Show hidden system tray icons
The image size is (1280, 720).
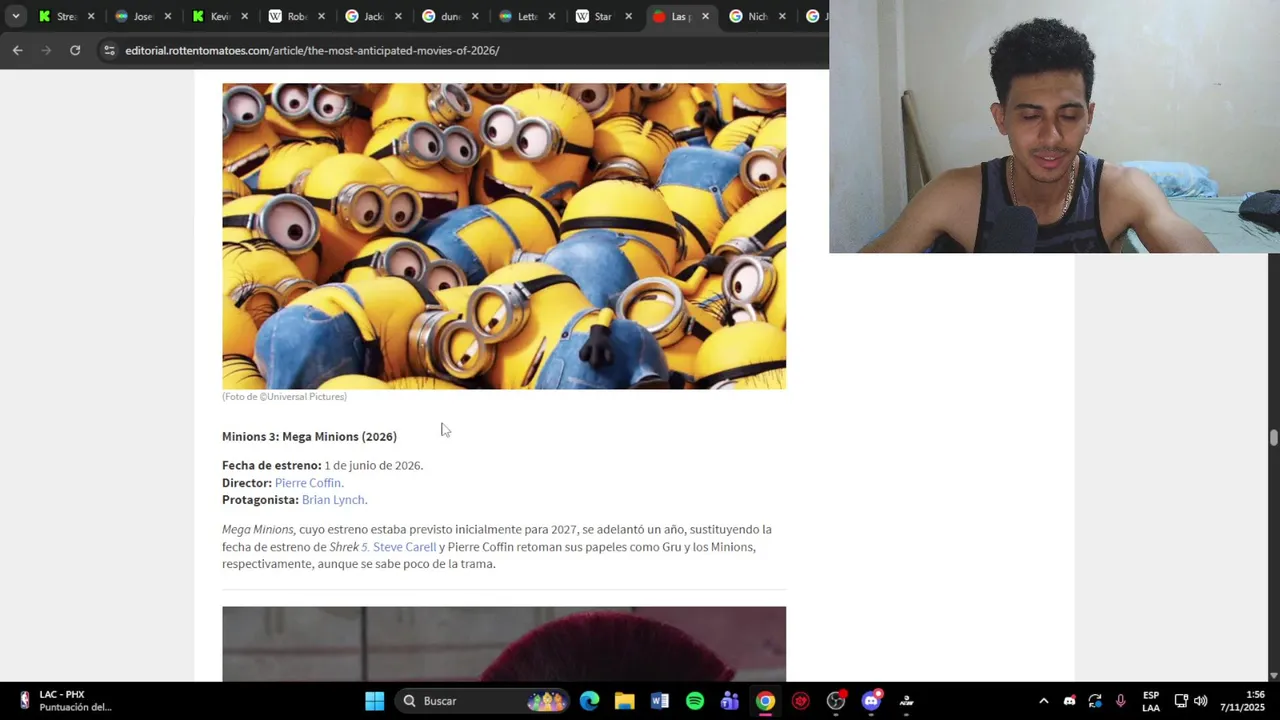pos(1043,701)
